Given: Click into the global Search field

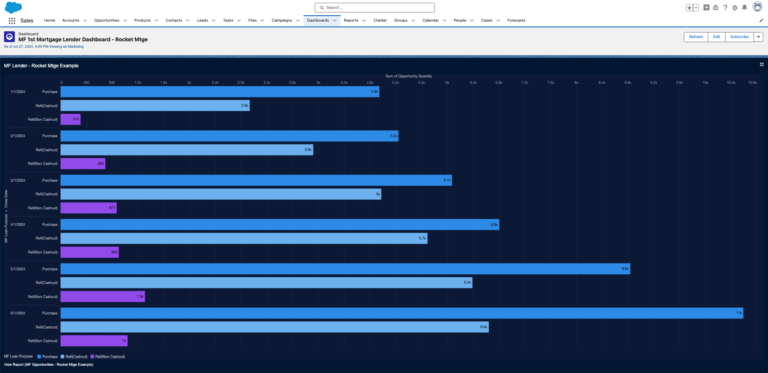Looking at the screenshot, I should pyautogui.click(x=374, y=7).
